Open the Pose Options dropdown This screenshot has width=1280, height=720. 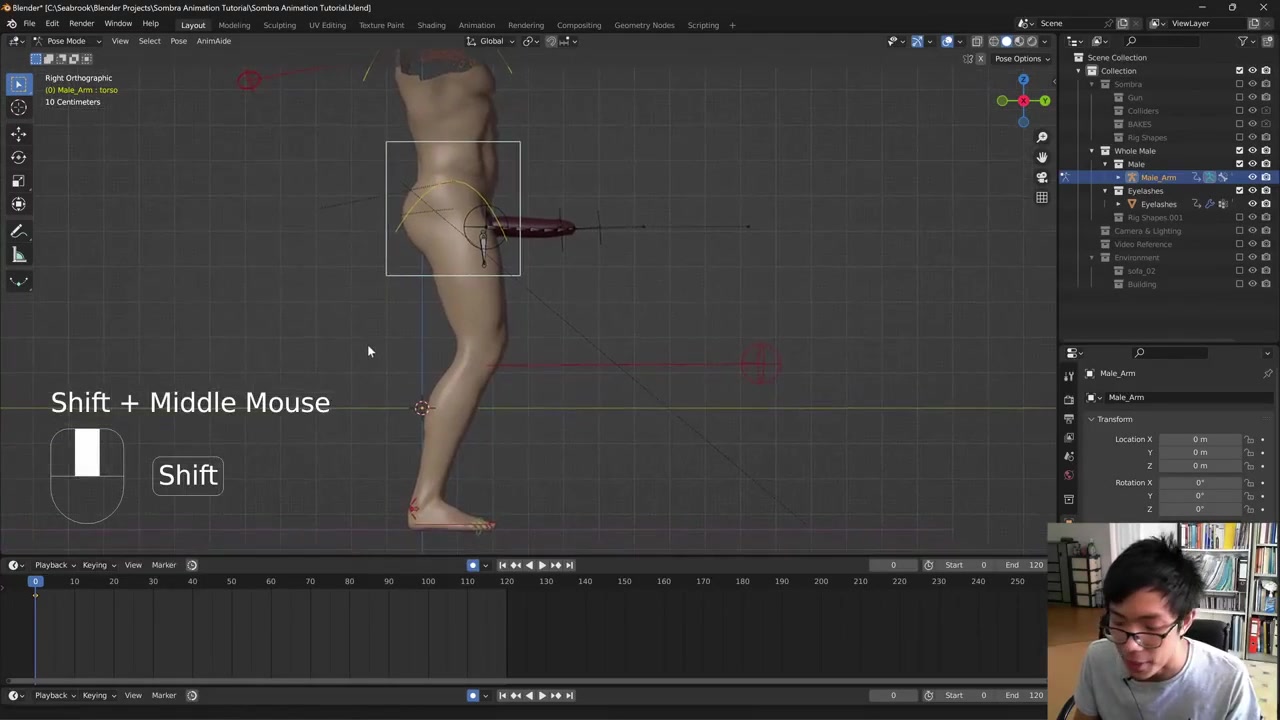(x=1021, y=59)
